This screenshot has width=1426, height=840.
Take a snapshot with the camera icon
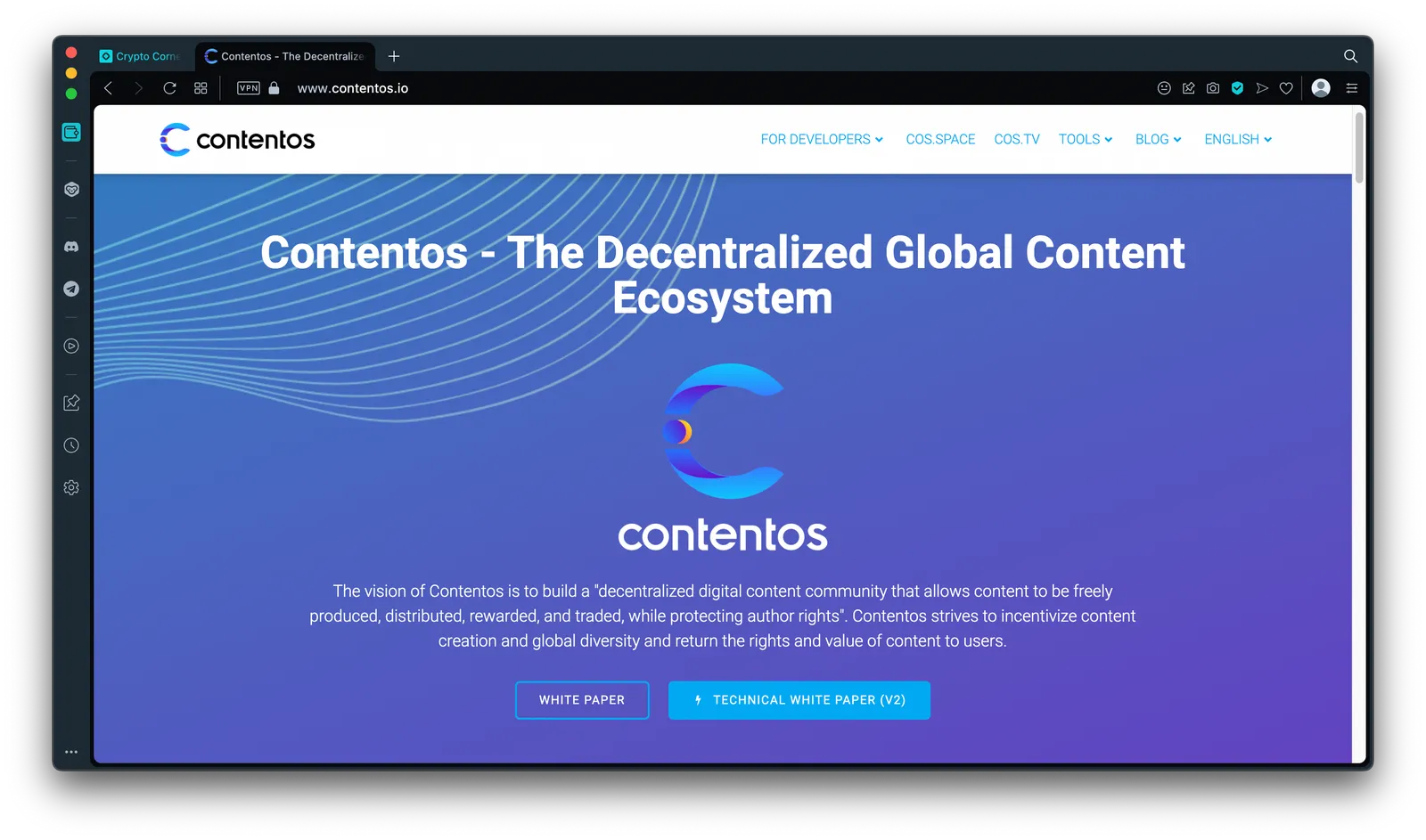[1213, 88]
